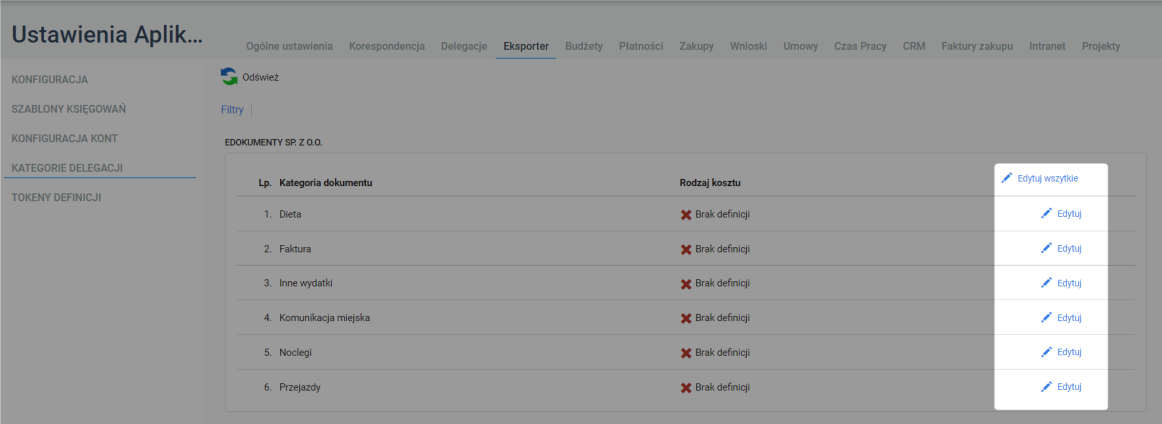
Task: Click the Przejazdy category name
Action: coord(300,387)
